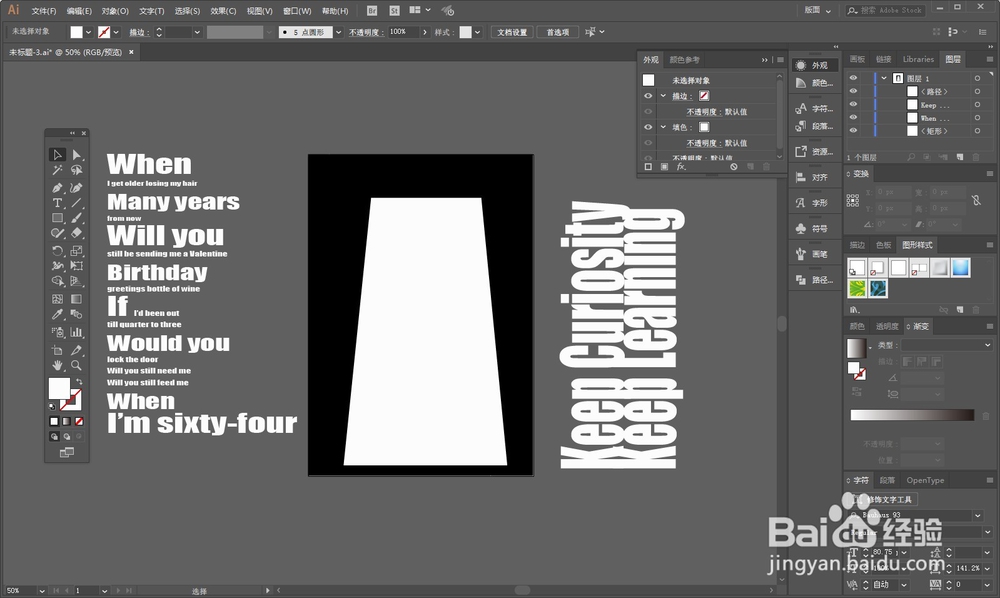Open the fill color dropdown in control bar
The width and height of the screenshot is (1000, 598).
coord(89,32)
